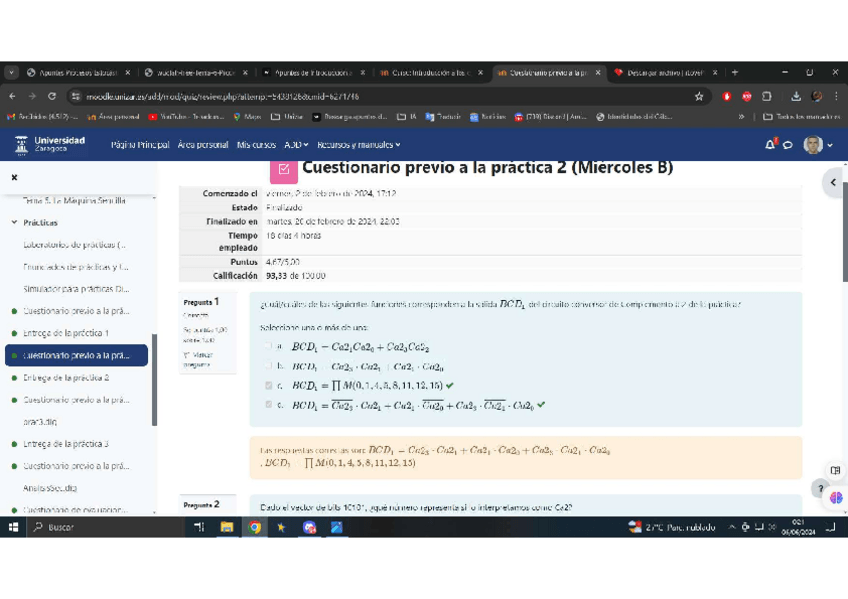The height and width of the screenshot is (599, 848).
Task: Open Tema 5 La Máquina Sencilla
Action: pos(74,200)
